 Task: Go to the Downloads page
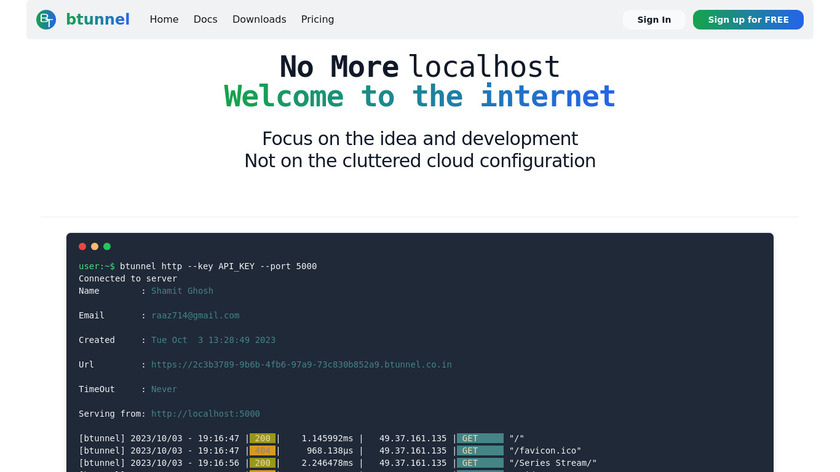(259, 19)
